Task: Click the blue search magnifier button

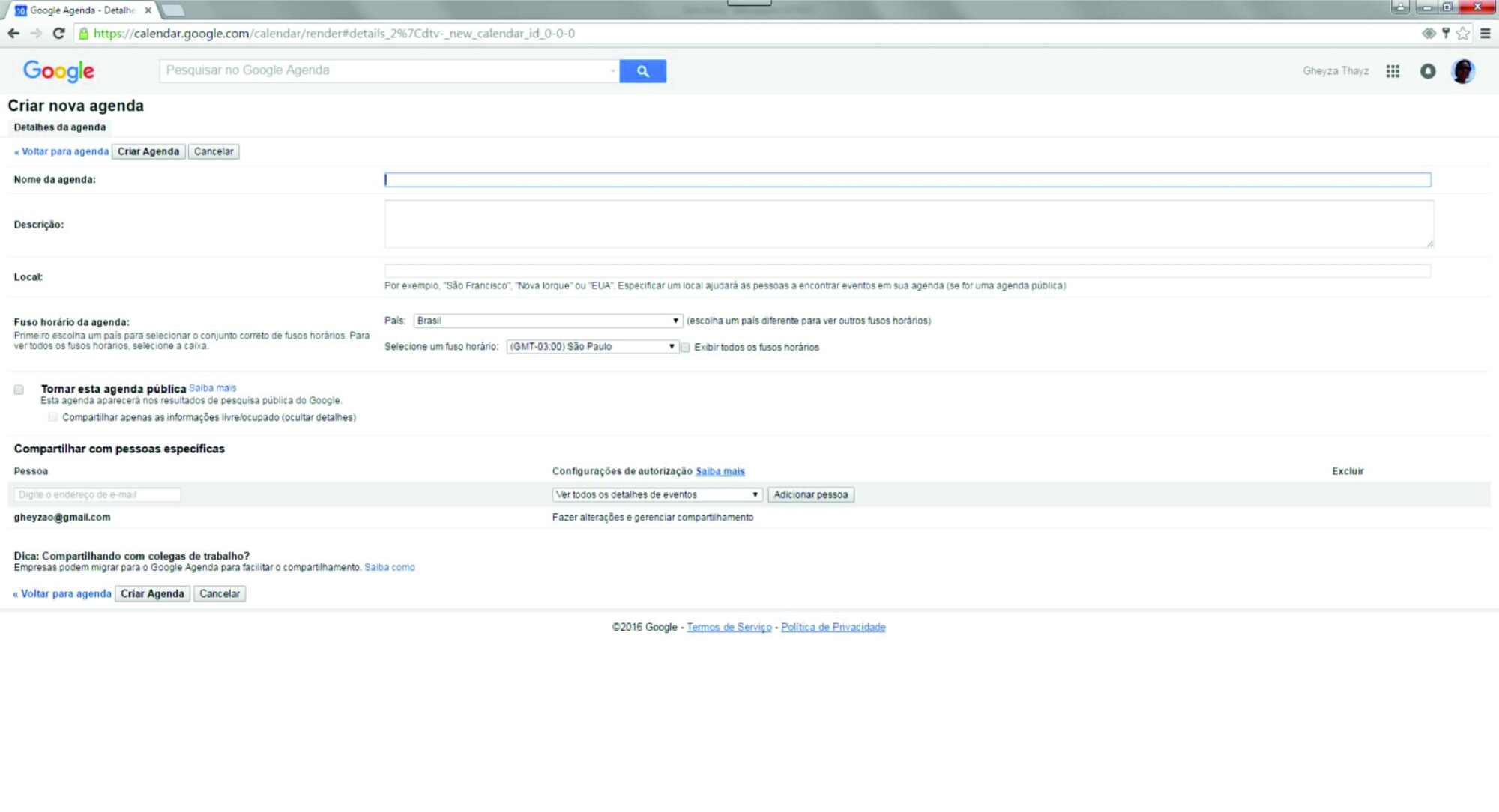Action: tap(642, 71)
